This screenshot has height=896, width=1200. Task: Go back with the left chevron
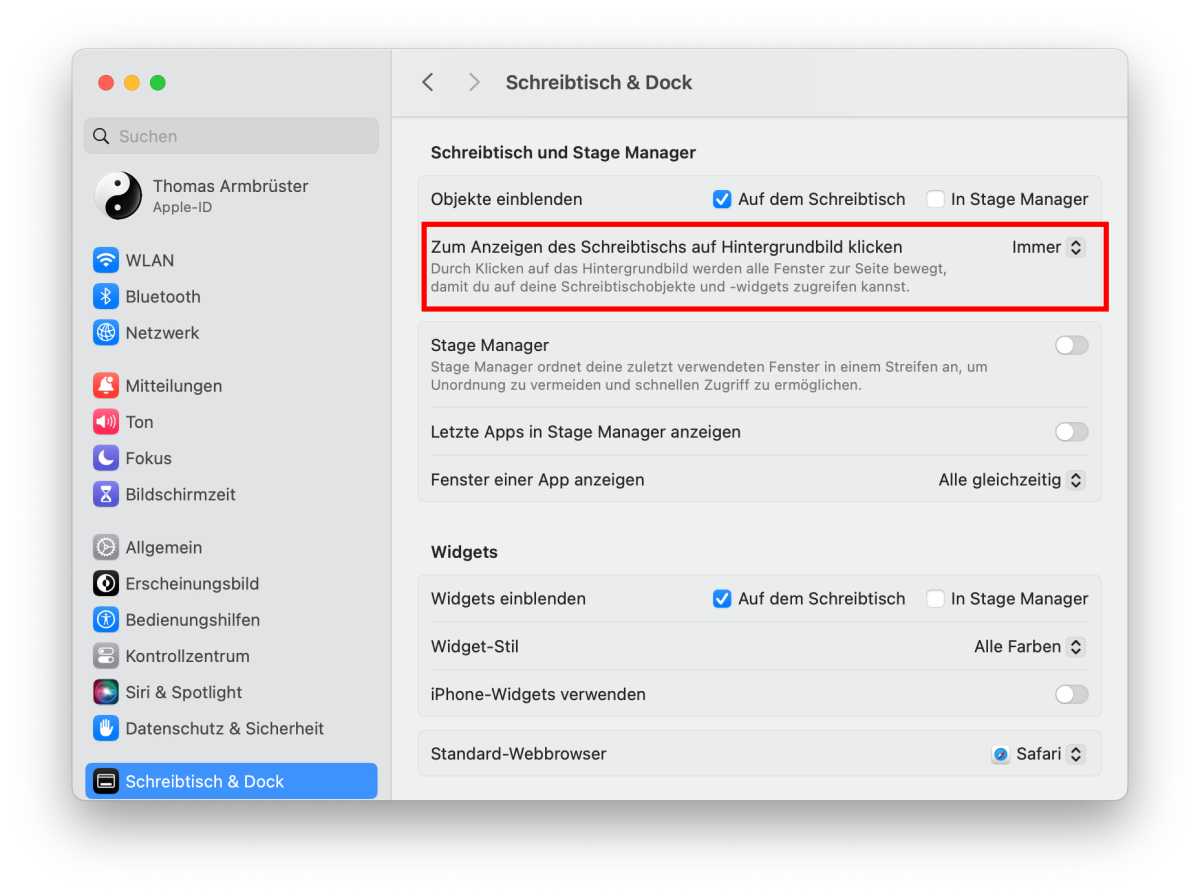(x=428, y=83)
